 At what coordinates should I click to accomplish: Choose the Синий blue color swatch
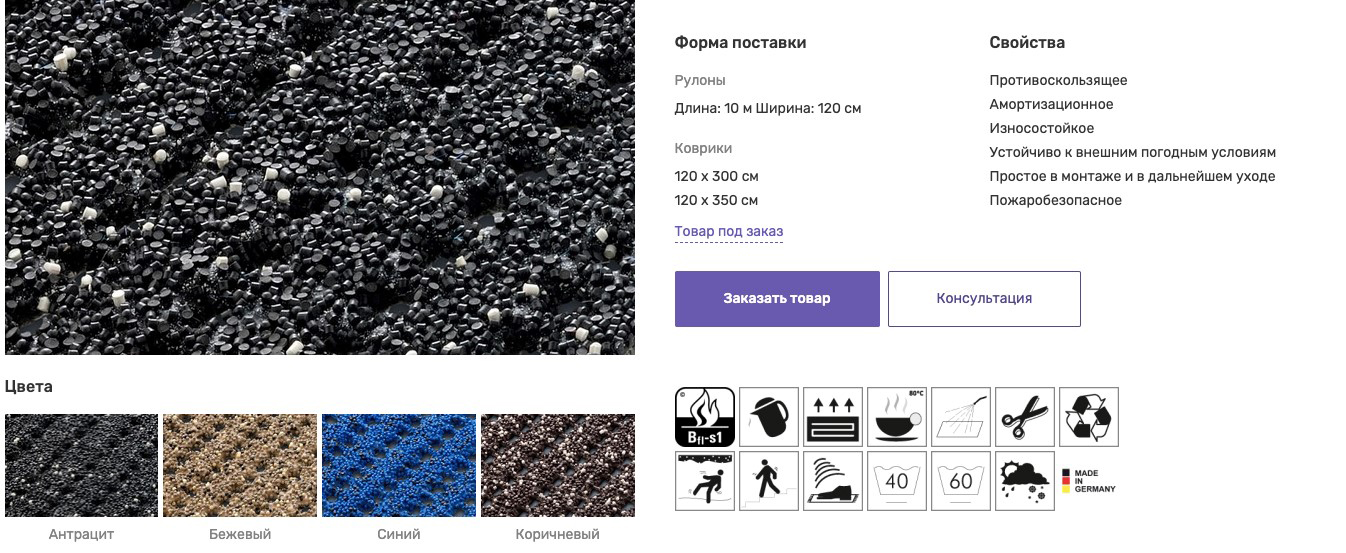(x=399, y=466)
